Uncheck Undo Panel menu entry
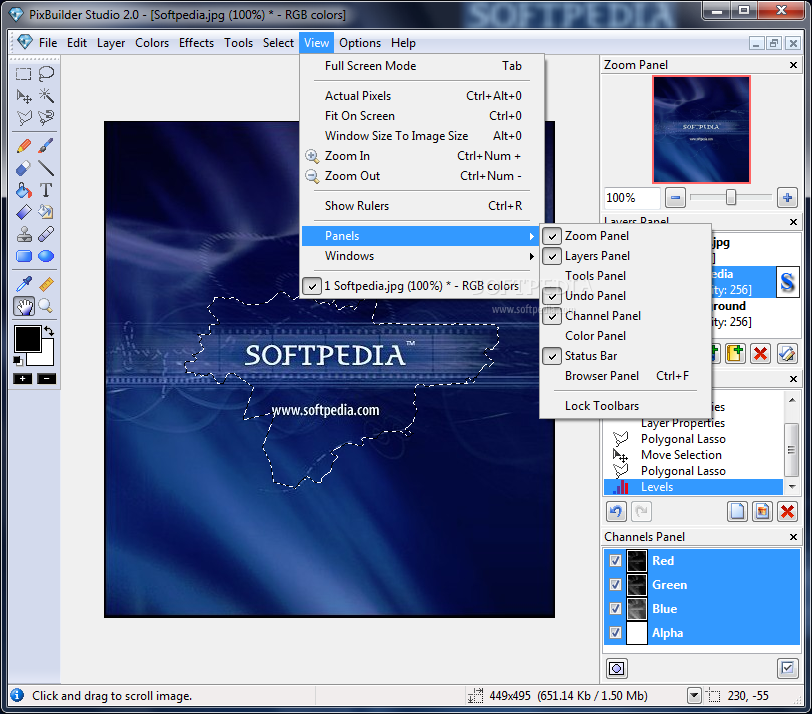 [625, 296]
